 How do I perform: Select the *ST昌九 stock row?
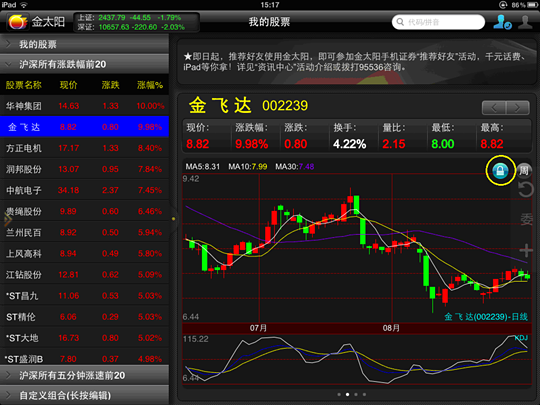pos(84,295)
